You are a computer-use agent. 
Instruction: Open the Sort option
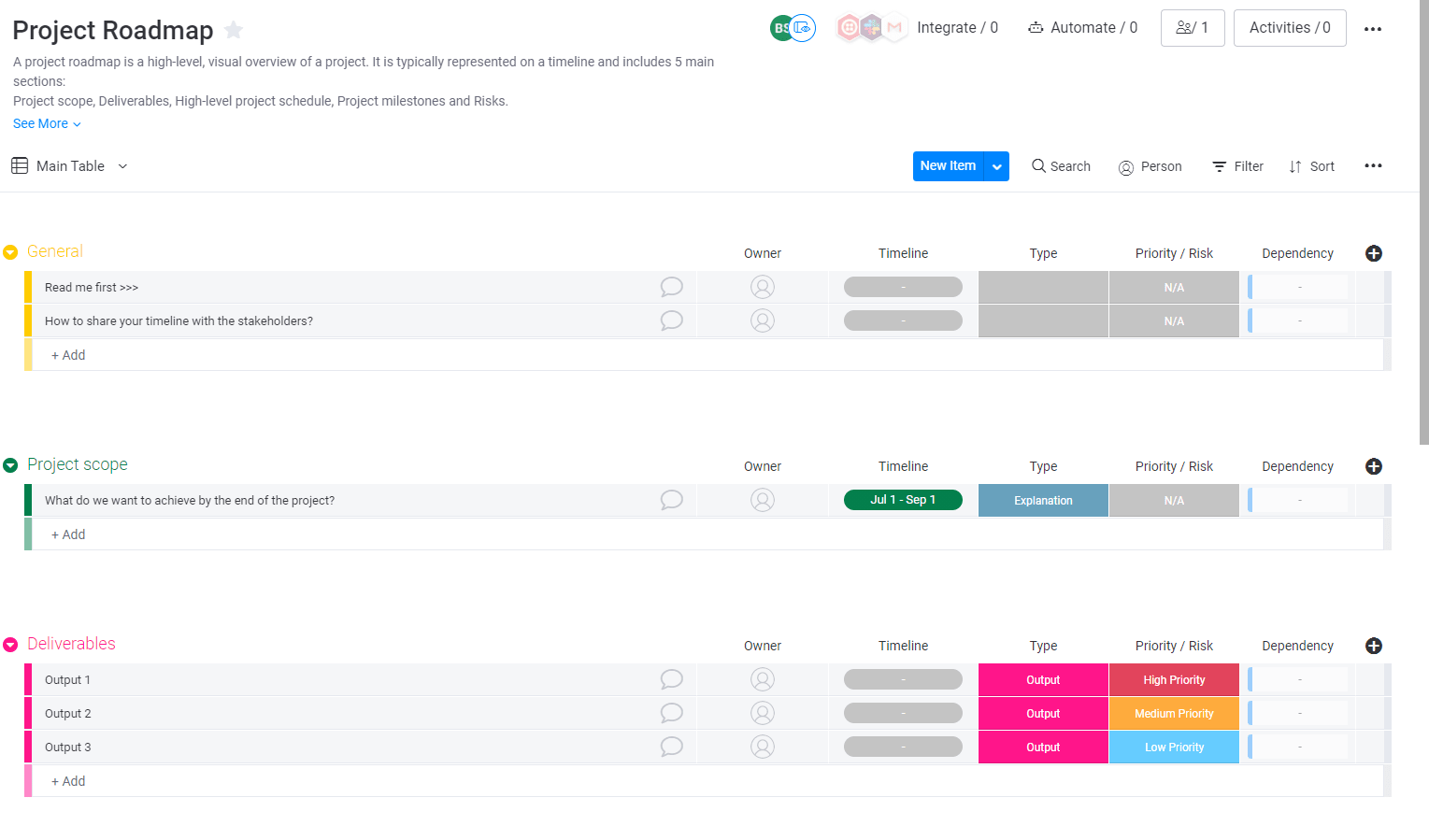click(x=1312, y=166)
